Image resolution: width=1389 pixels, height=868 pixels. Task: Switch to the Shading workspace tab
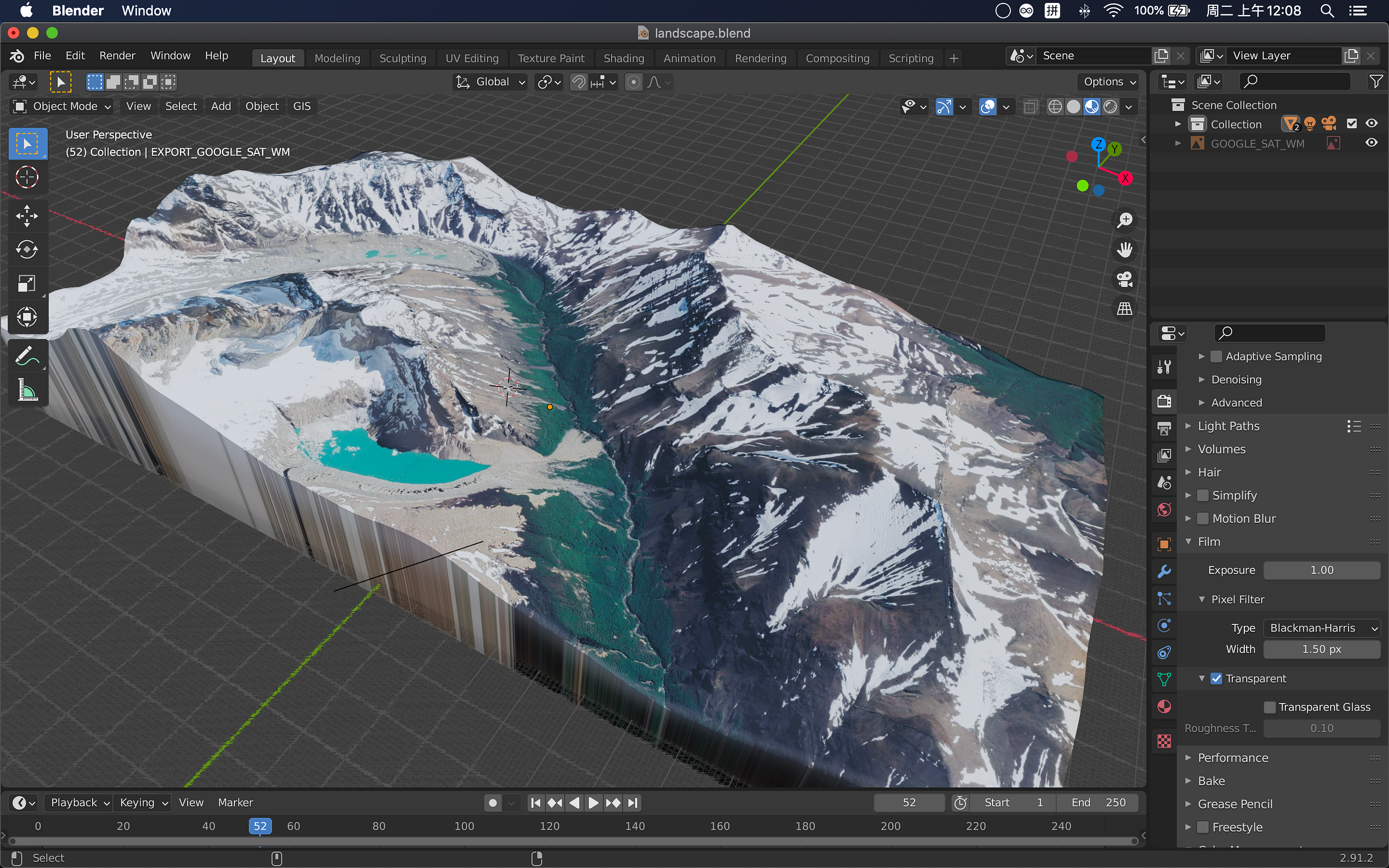point(623,58)
